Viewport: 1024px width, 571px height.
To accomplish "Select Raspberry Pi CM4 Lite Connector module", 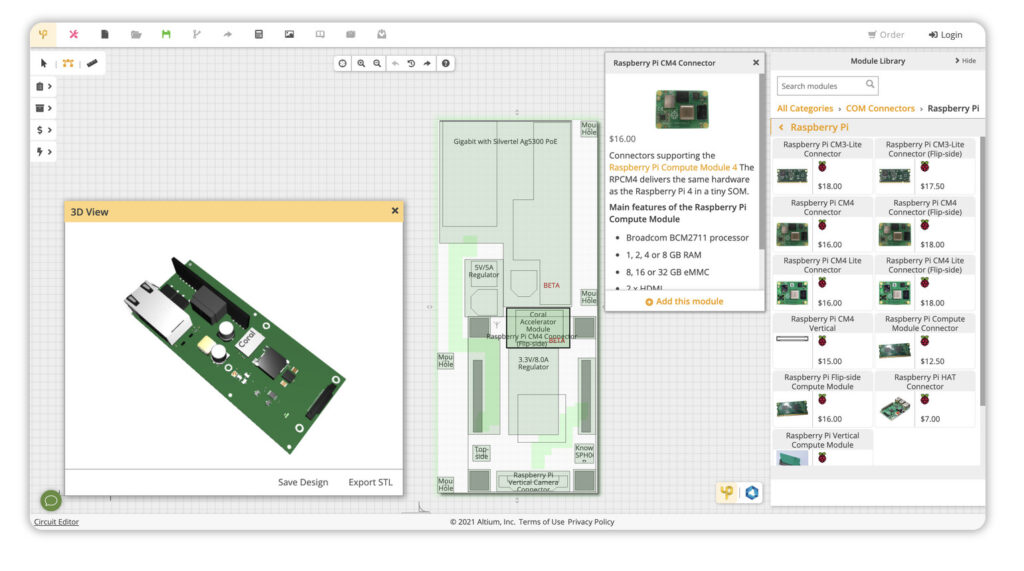I will pyautogui.click(x=822, y=282).
